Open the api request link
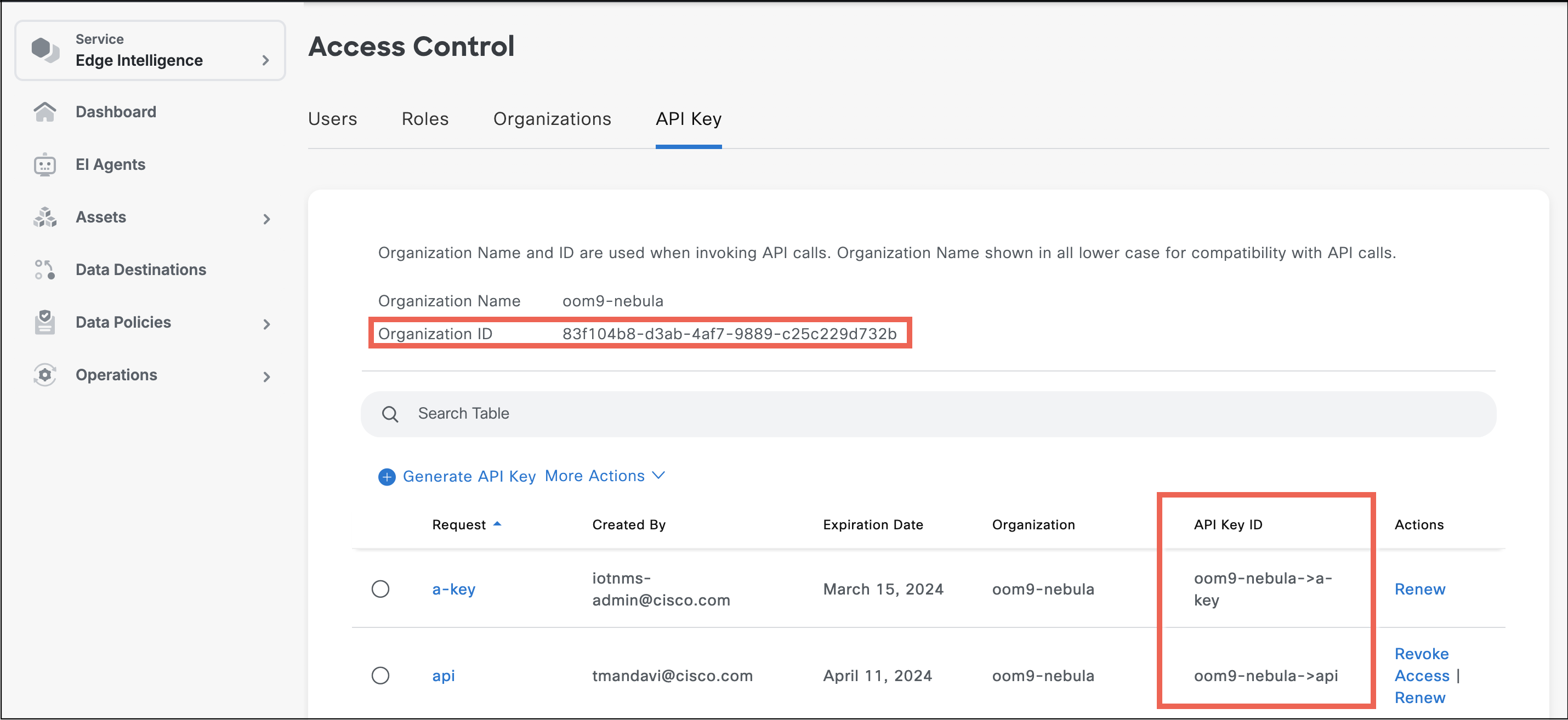 click(443, 676)
